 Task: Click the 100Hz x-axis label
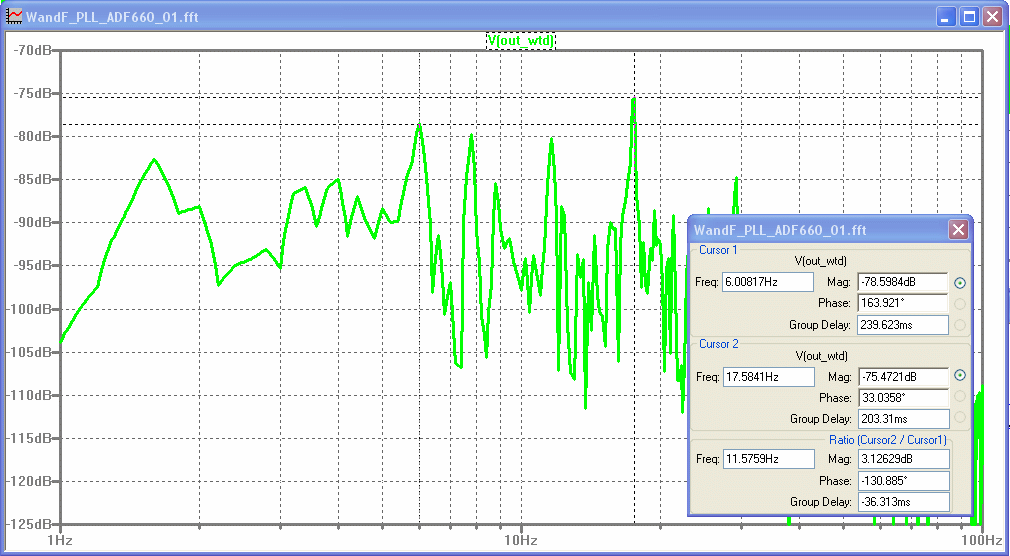983,539
